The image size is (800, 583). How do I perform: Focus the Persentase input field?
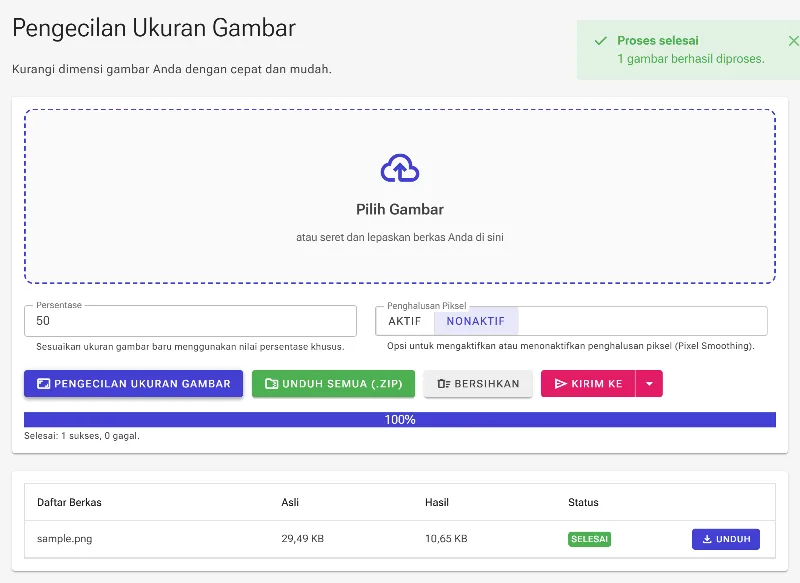(x=190, y=321)
